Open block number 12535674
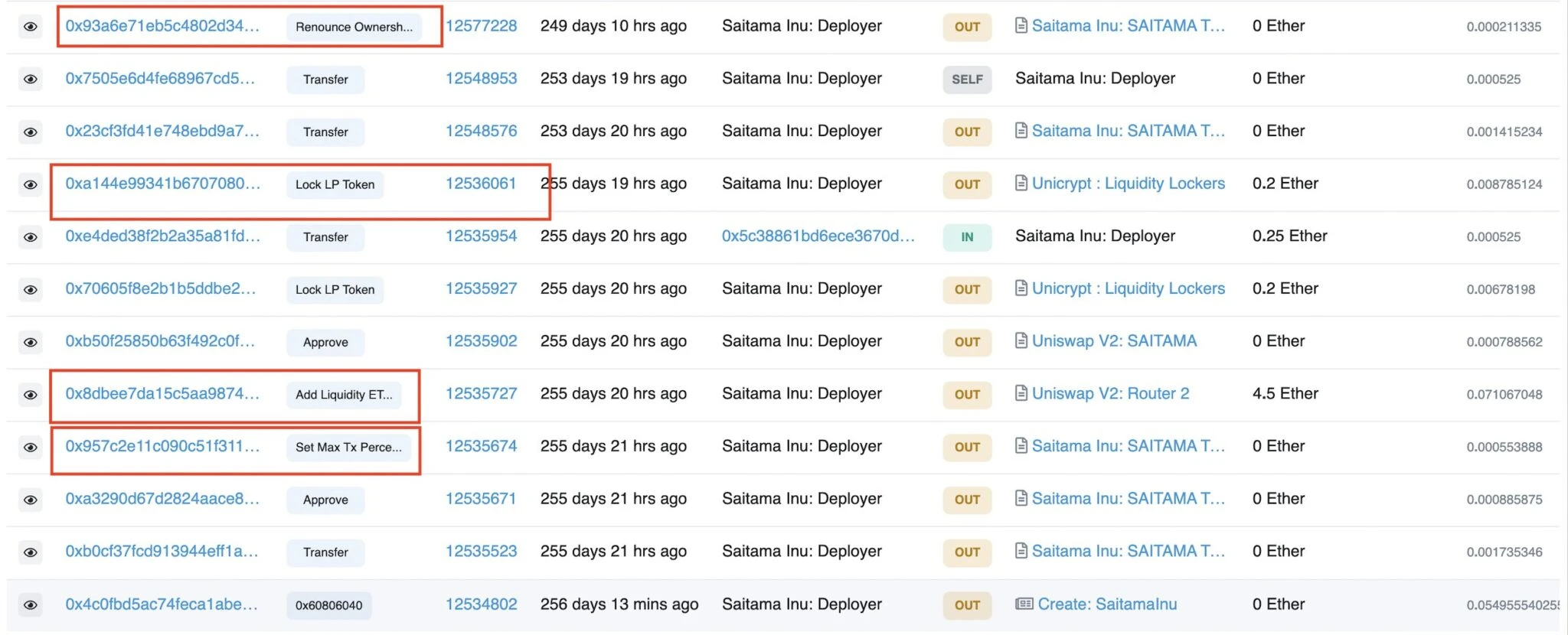1568x635 pixels. coord(482,446)
